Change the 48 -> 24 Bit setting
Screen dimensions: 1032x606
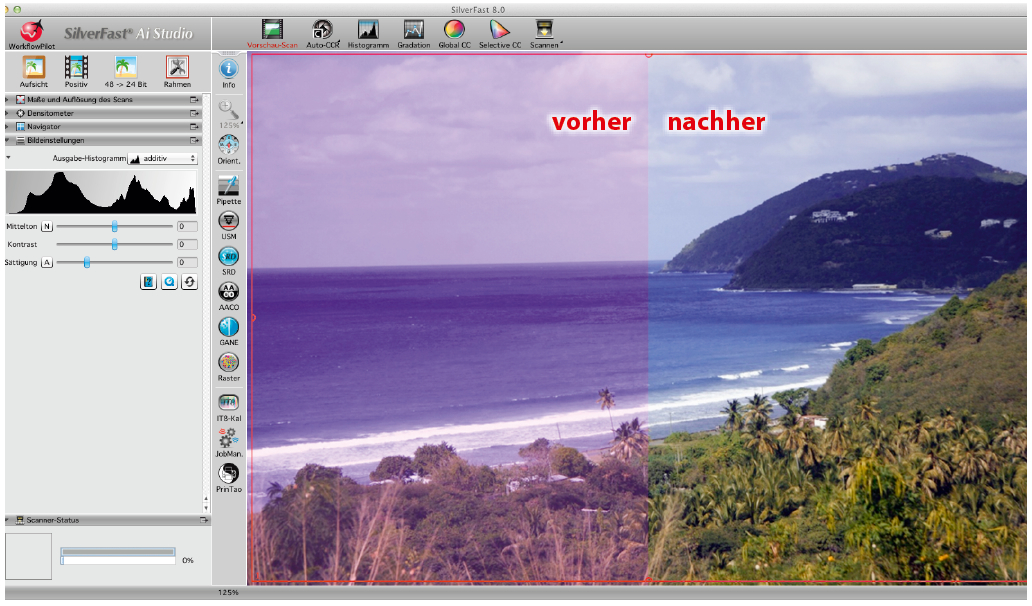[125, 72]
